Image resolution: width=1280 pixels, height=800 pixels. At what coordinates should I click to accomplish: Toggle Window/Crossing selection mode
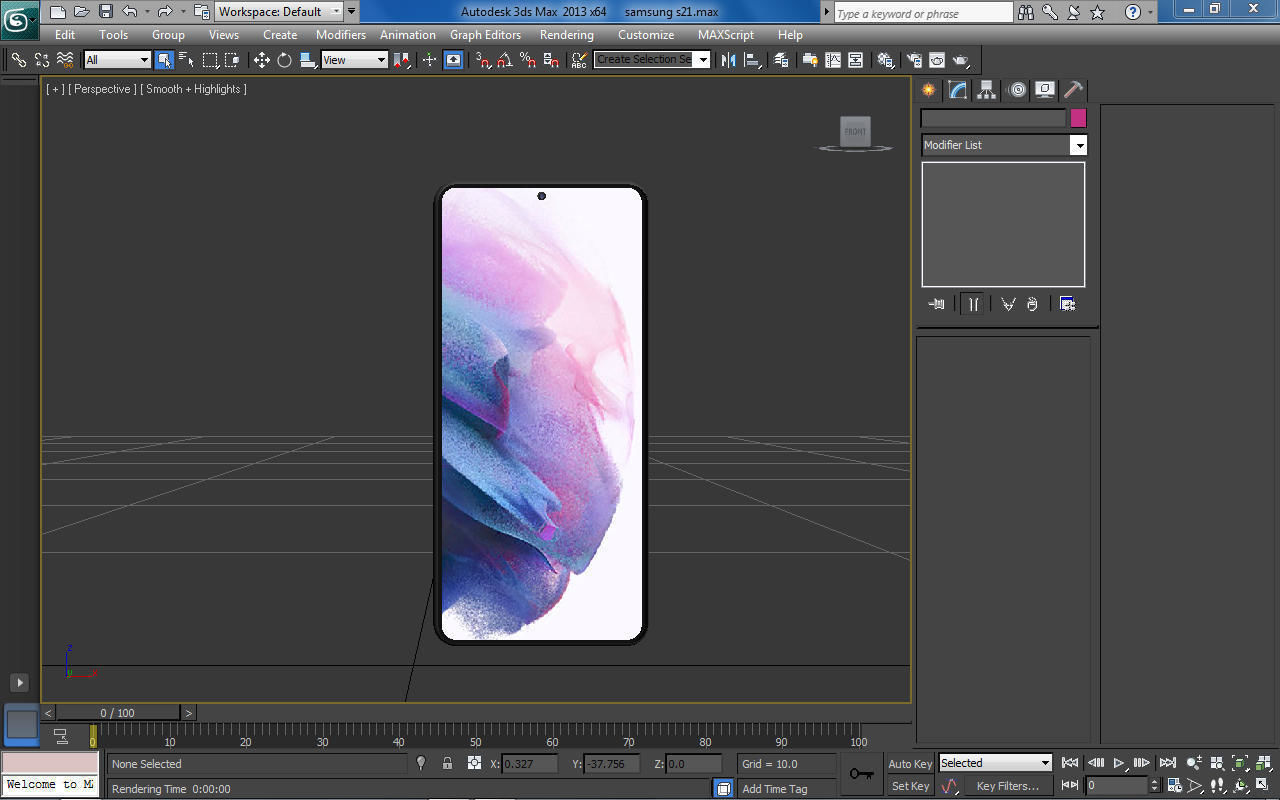(232, 60)
